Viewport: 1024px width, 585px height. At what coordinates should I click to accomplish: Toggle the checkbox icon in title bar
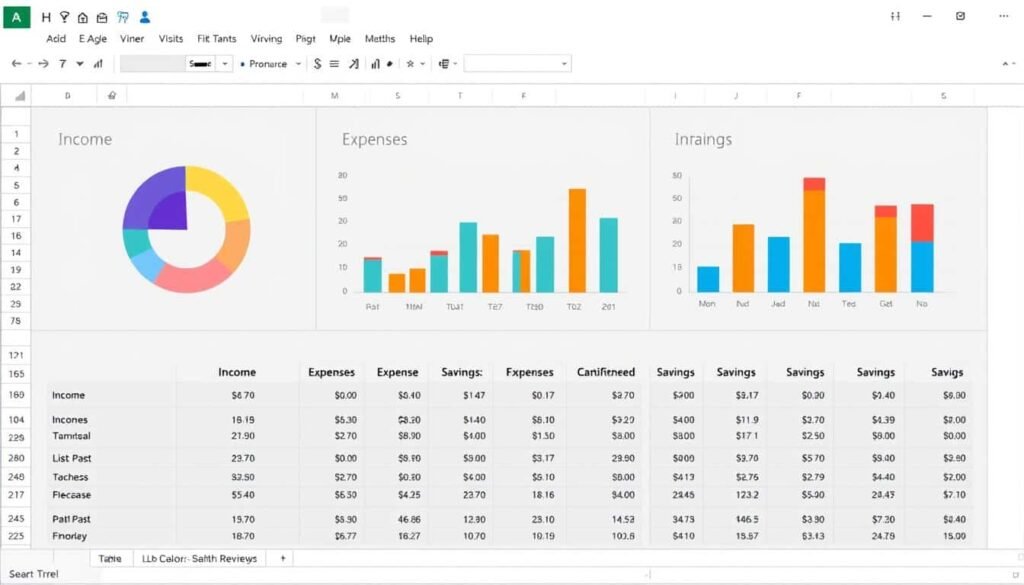(x=961, y=16)
